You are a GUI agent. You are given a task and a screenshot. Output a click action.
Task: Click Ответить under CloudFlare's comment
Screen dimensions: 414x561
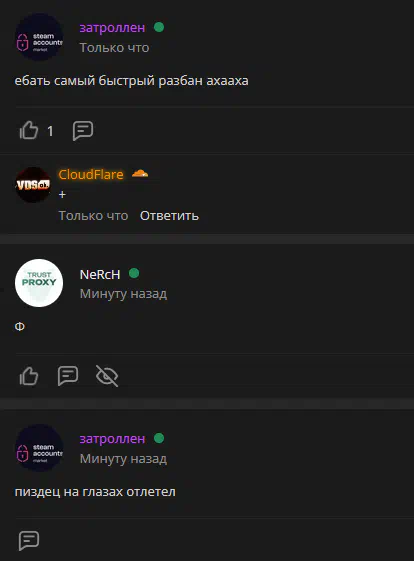(x=169, y=216)
